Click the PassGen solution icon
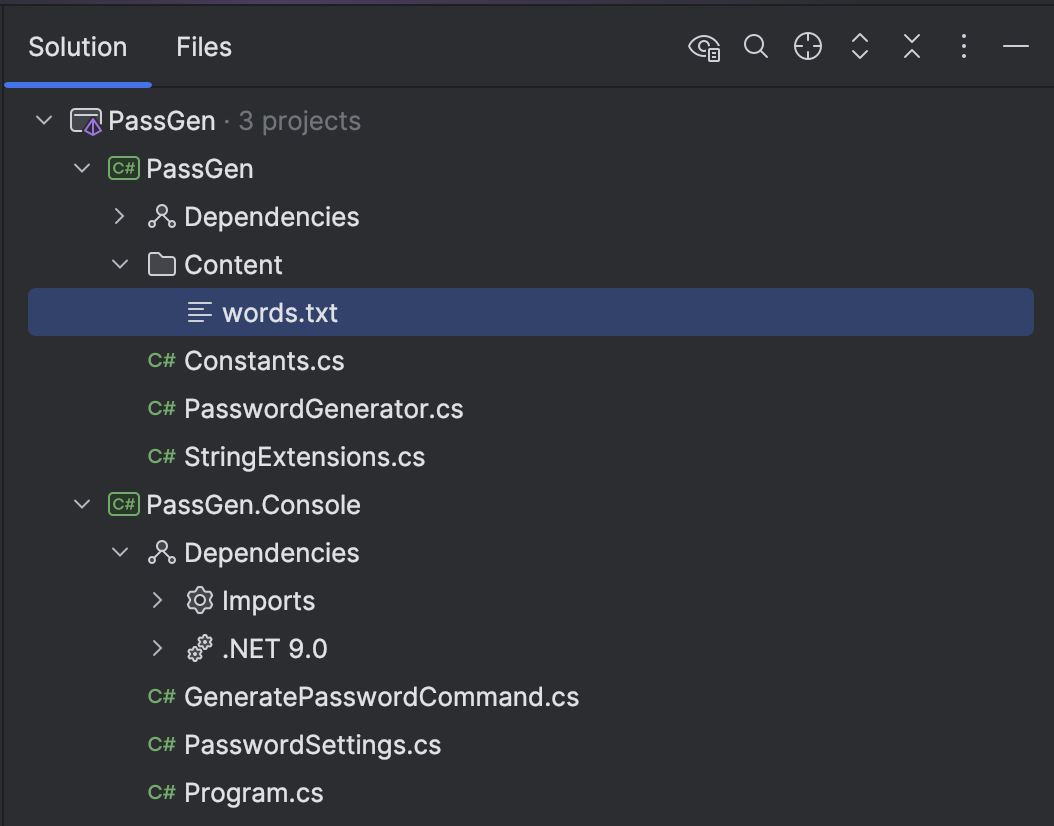This screenshot has width=1054, height=826. (86, 122)
